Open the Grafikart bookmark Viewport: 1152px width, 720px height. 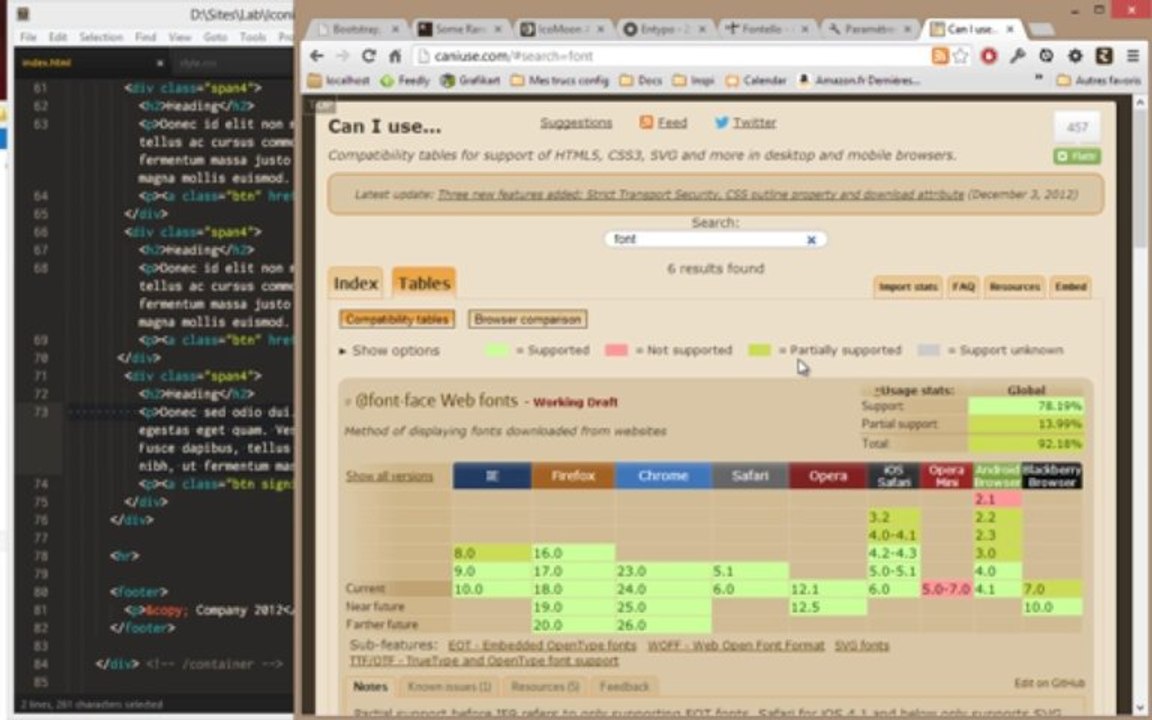pyautogui.click(x=469, y=80)
